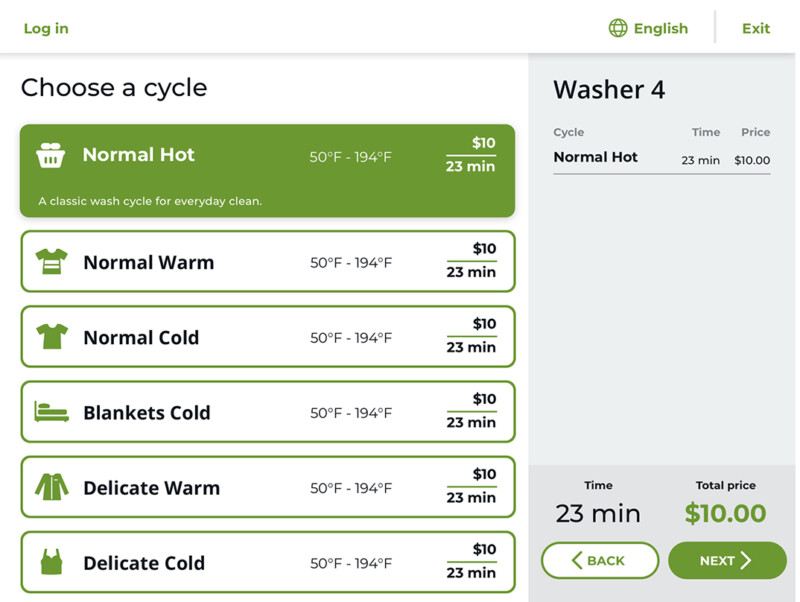Click the Normal Hot row in the Washer 4 summary
The height and width of the screenshot is (602, 800).
tap(661, 158)
